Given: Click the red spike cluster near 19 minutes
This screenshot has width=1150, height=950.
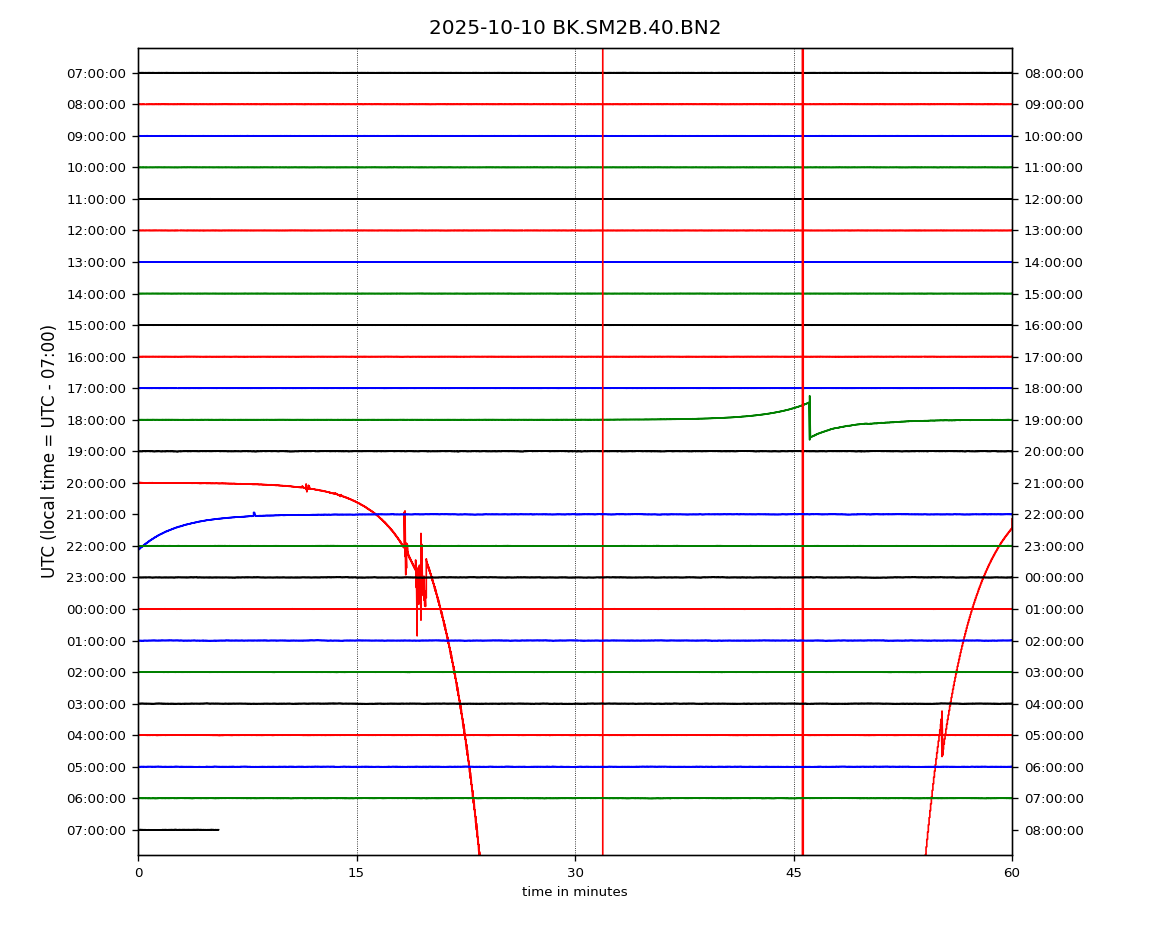Looking at the screenshot, I should 420,585.
